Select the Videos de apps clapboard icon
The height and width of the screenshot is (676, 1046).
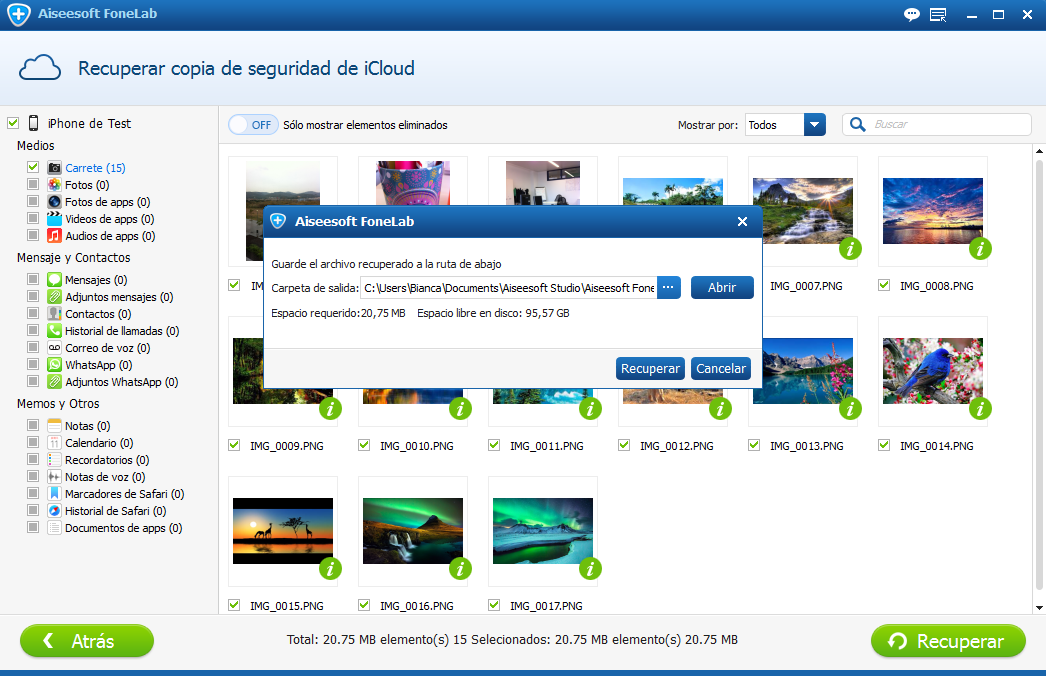[54, 219]
